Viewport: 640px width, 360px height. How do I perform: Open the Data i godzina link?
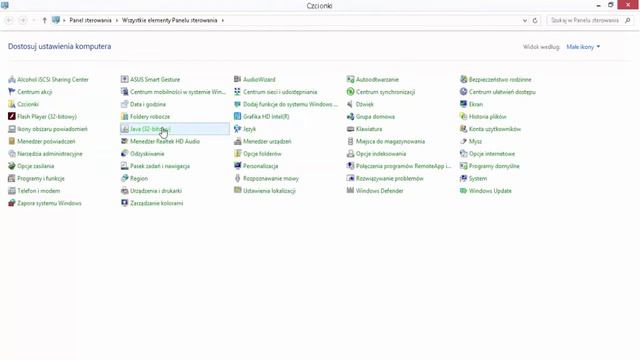pyautogui.click(x=148, y=104)
